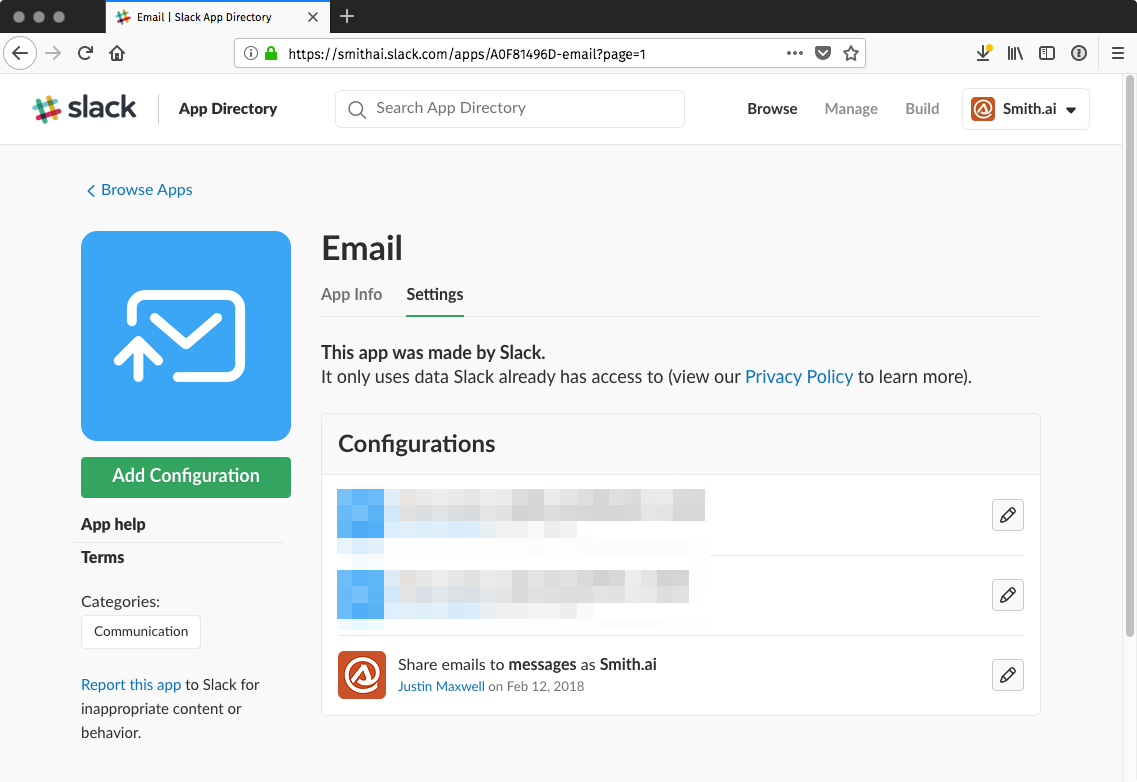Click the Configurations heading
The image size is (1137, 782).
tap(417, 443)
